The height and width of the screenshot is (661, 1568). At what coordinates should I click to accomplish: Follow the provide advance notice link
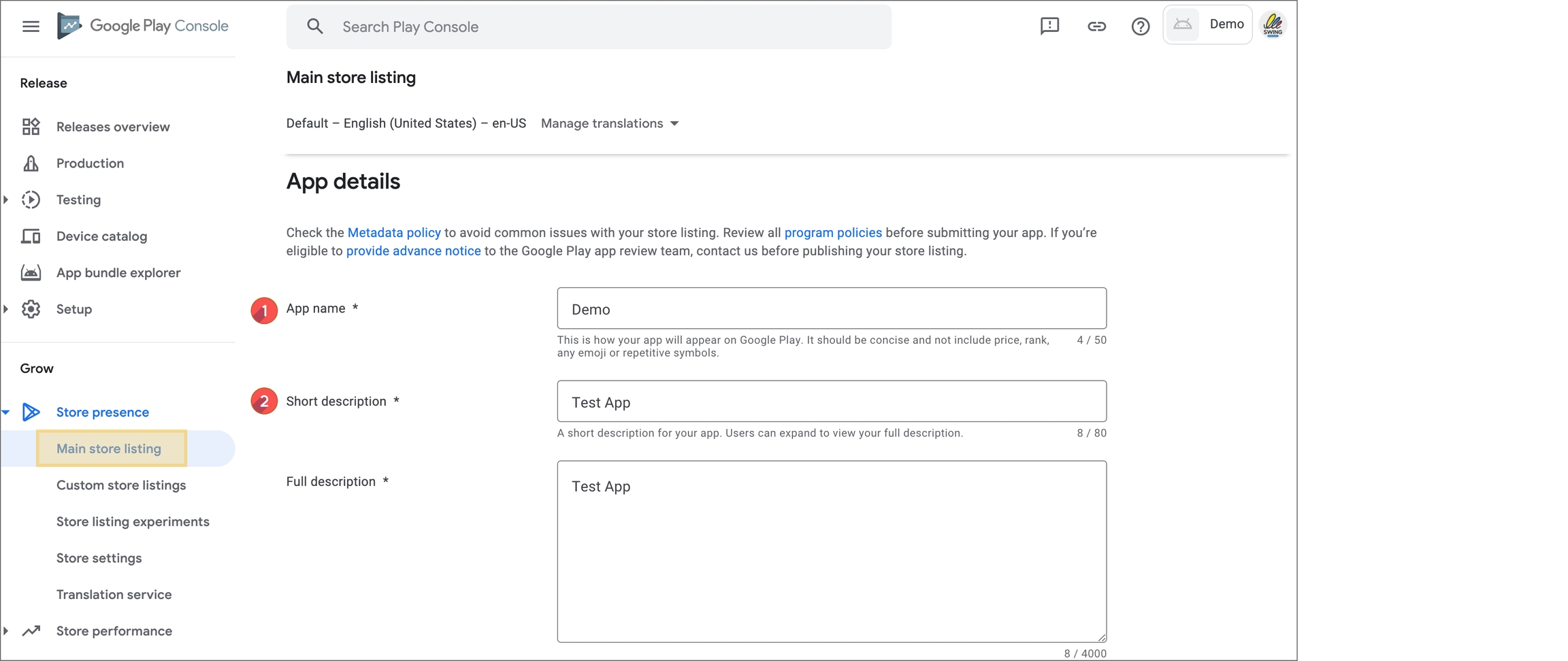point(413,251)
